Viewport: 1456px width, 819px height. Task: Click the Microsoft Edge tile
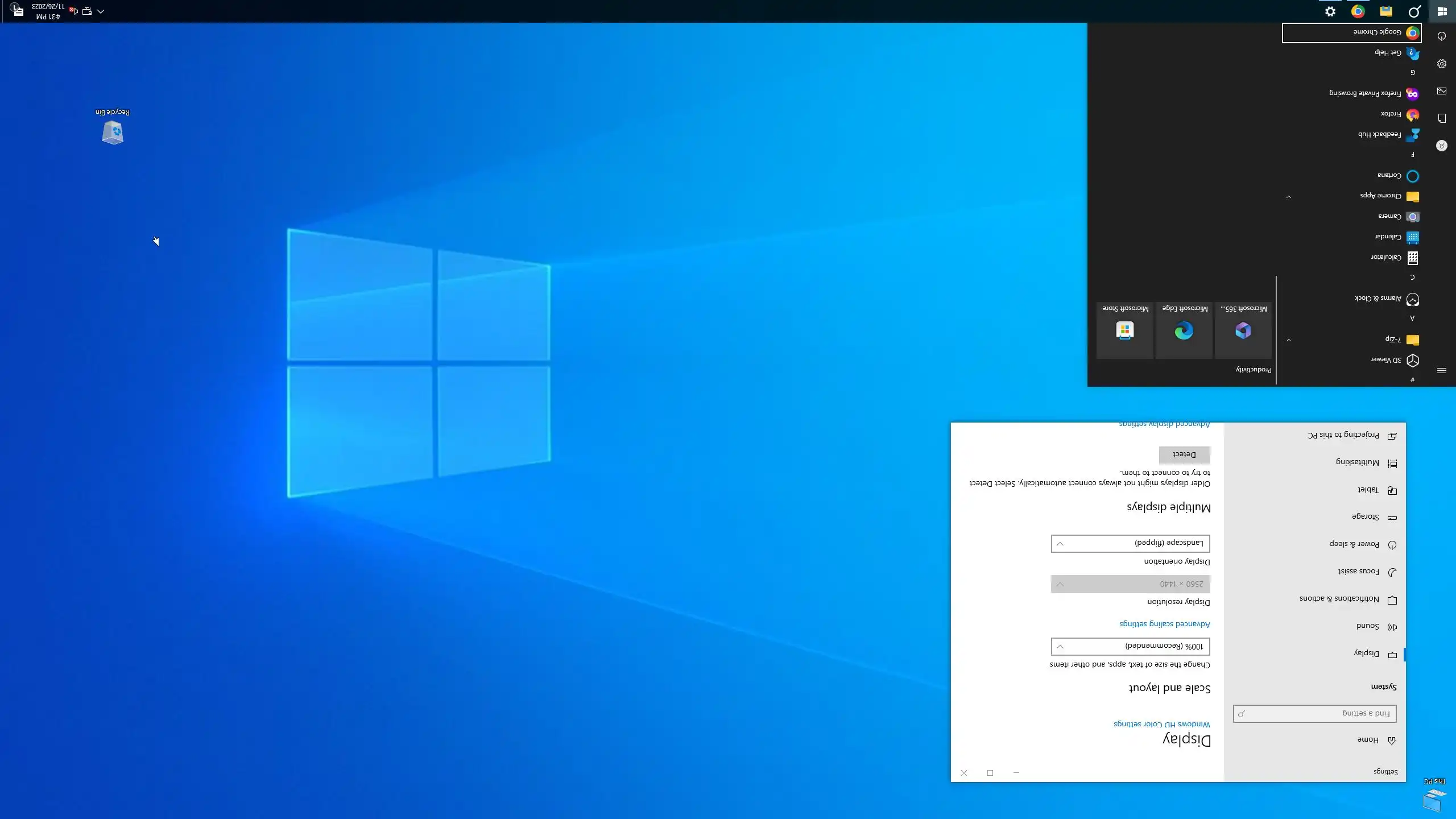1184,330
